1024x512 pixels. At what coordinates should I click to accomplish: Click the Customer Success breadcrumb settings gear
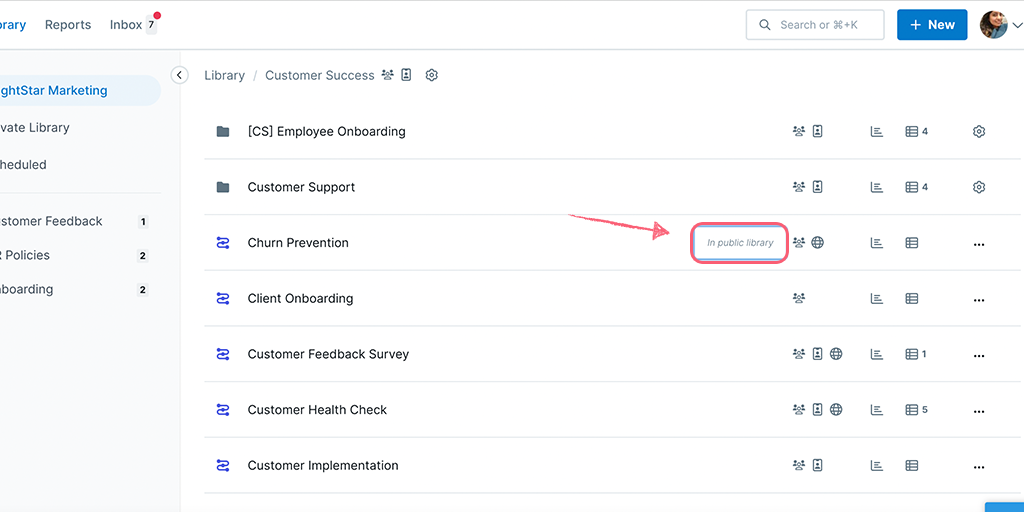coord(432,75)
